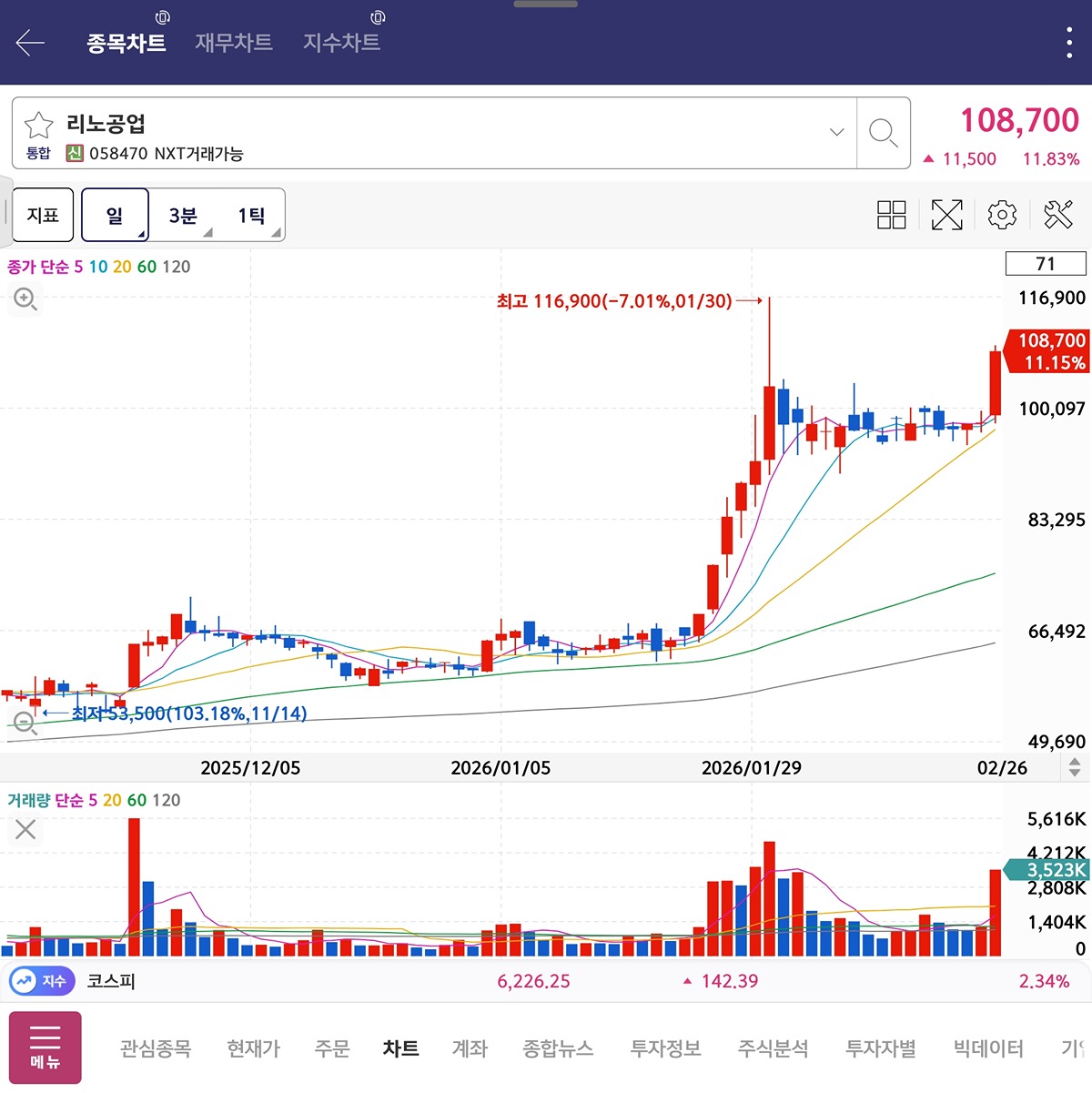Open the chart drawing tools icon

[x=1057, y=215]
